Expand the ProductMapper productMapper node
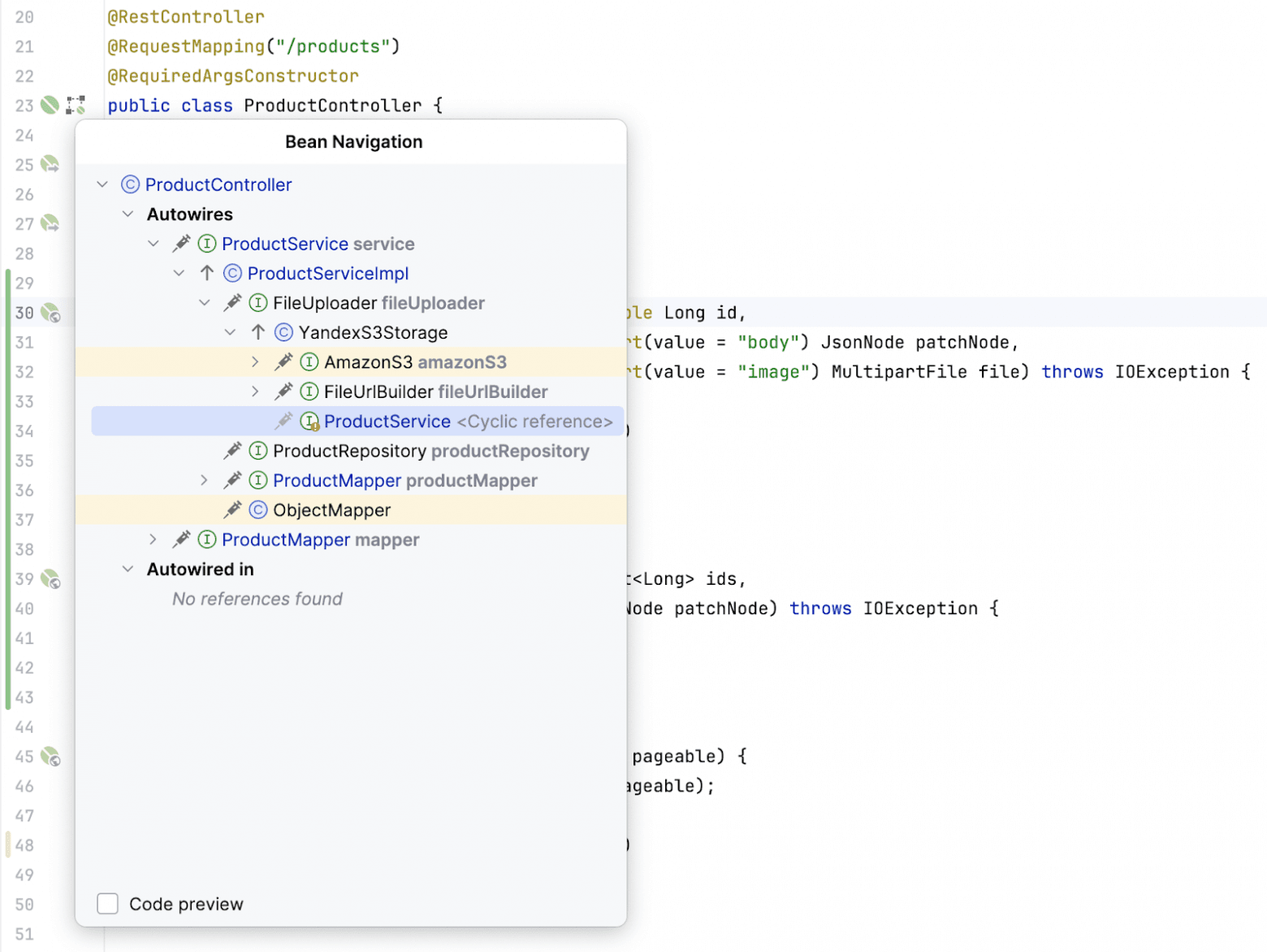 [204, 481]
